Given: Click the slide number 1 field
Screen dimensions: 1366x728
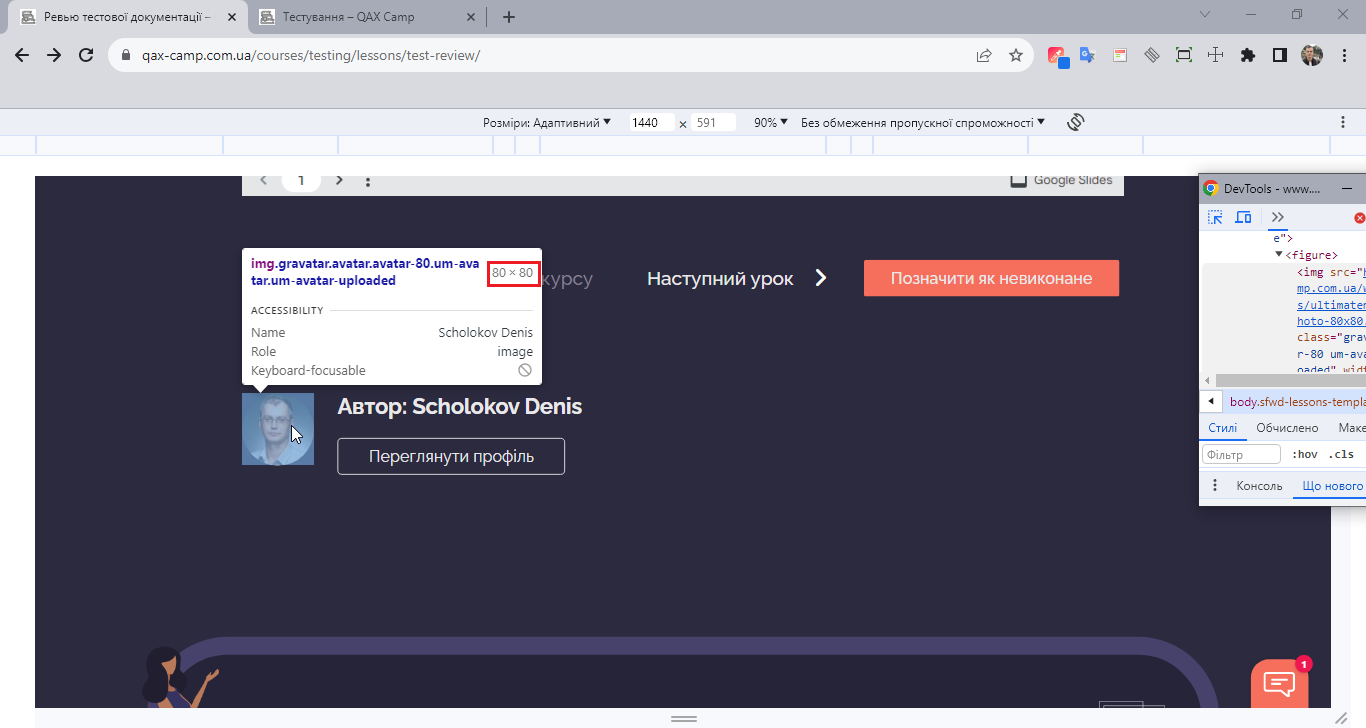Looking at the screenshot, I should click(x=301, y=180).
